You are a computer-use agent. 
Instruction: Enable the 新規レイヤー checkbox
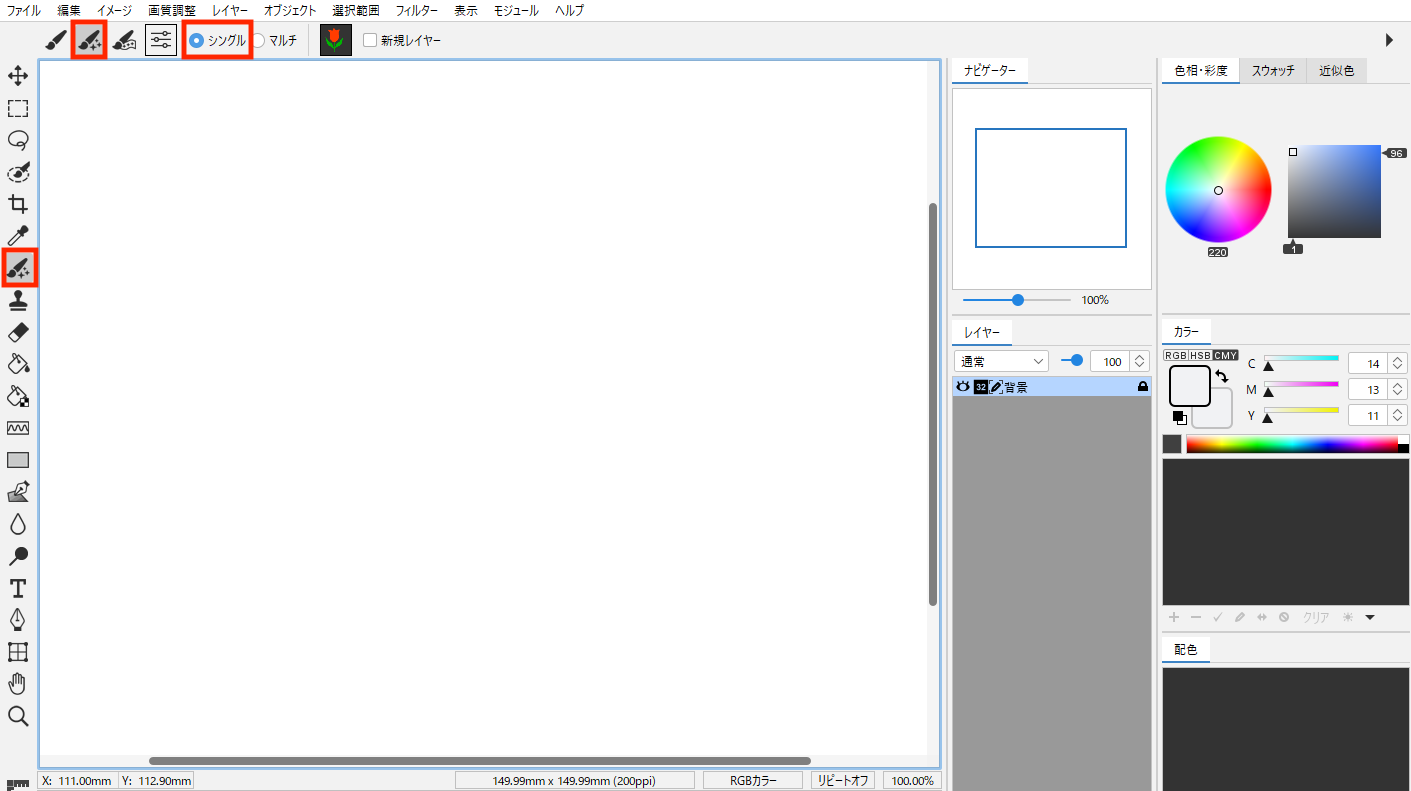click(370, 41)
